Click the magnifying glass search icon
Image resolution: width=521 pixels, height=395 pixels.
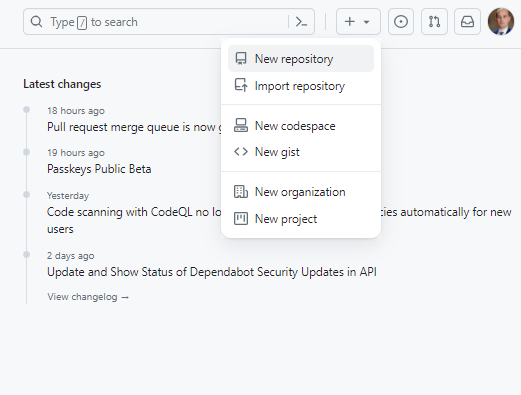click(36, 22)
